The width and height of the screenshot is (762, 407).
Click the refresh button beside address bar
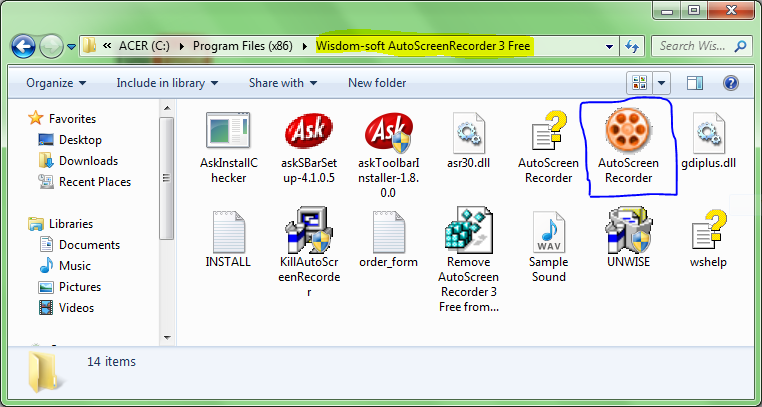632,47
